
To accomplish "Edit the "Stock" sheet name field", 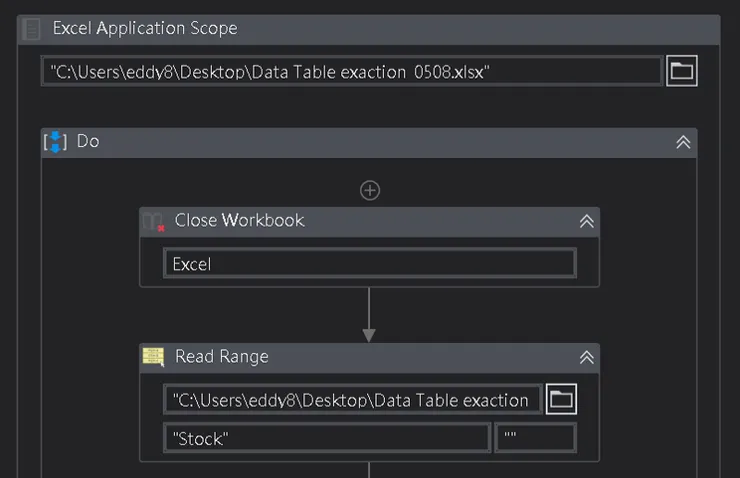I will coord(326,438).
